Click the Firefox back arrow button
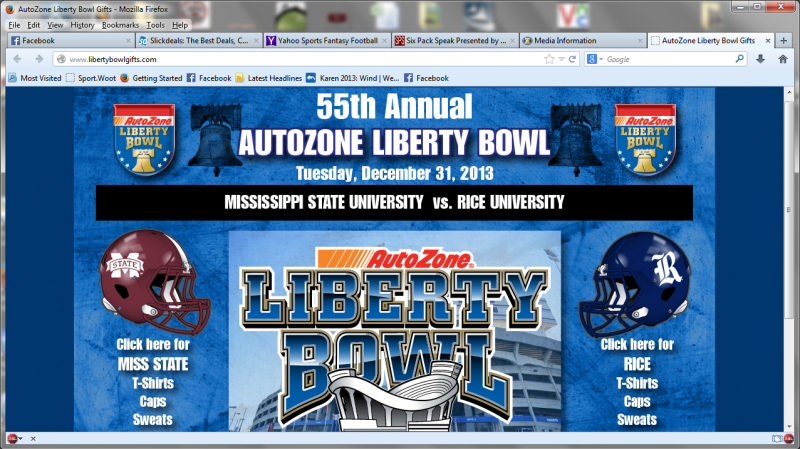800x449 pixels. pyautogui.click(x=17, y=59)
